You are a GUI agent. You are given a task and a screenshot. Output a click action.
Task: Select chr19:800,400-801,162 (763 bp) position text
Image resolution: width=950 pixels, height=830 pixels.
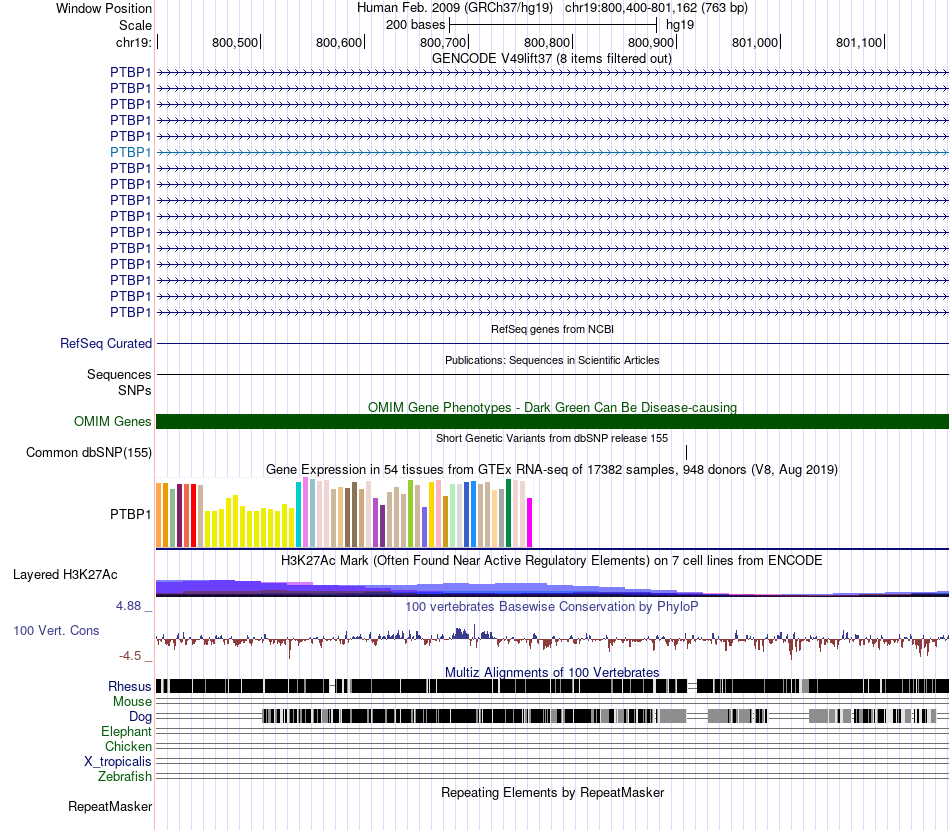tap(656, 8)
